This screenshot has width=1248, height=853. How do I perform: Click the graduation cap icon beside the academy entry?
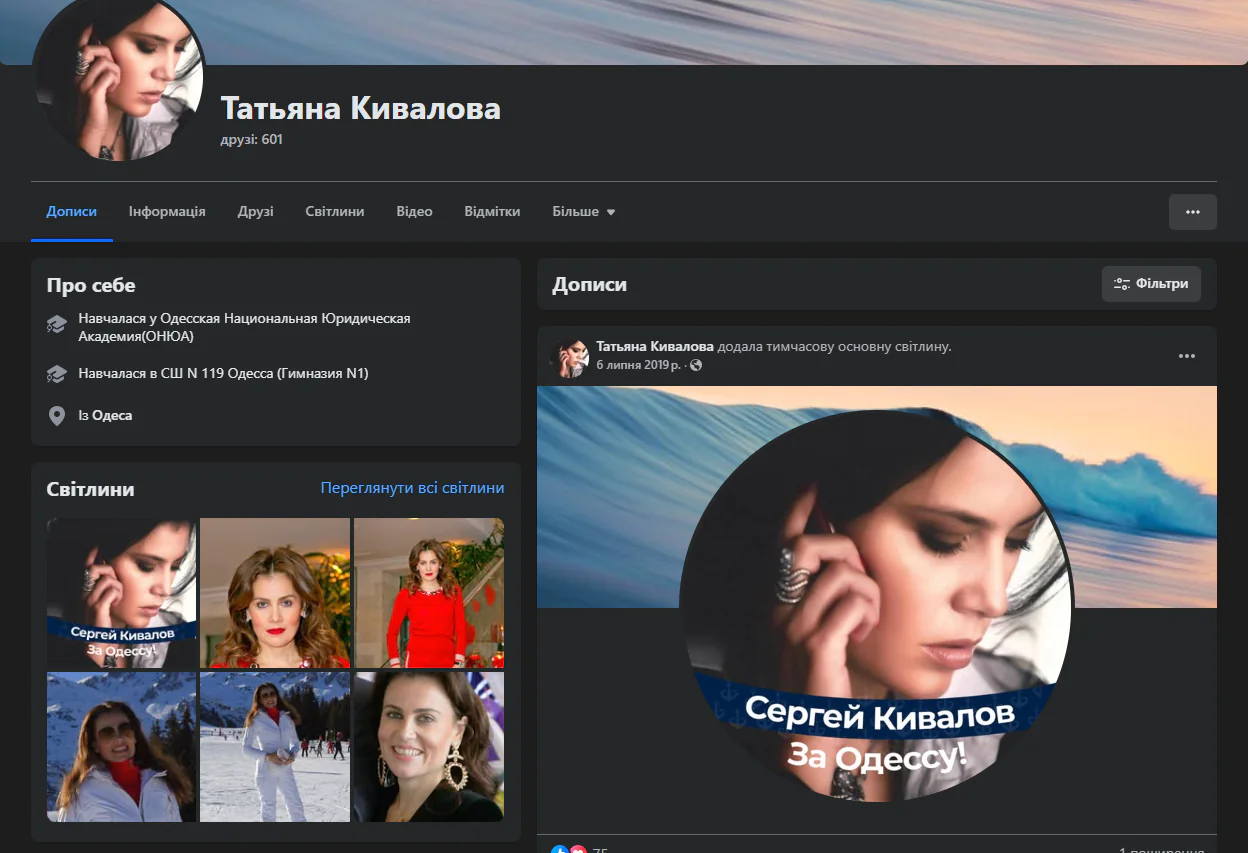click(57, 326)
